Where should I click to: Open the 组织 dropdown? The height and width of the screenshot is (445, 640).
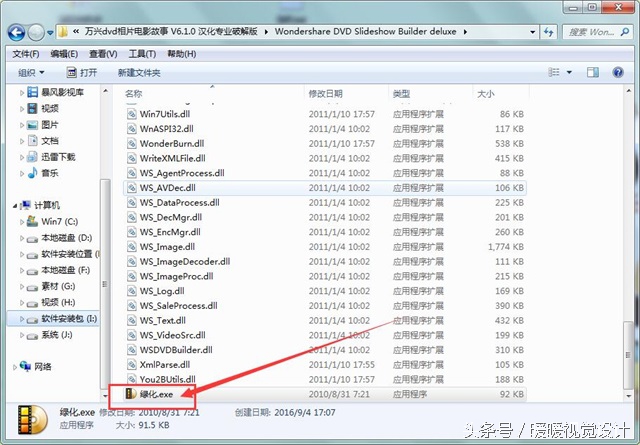pyautogui.click(x=31, y=73)
